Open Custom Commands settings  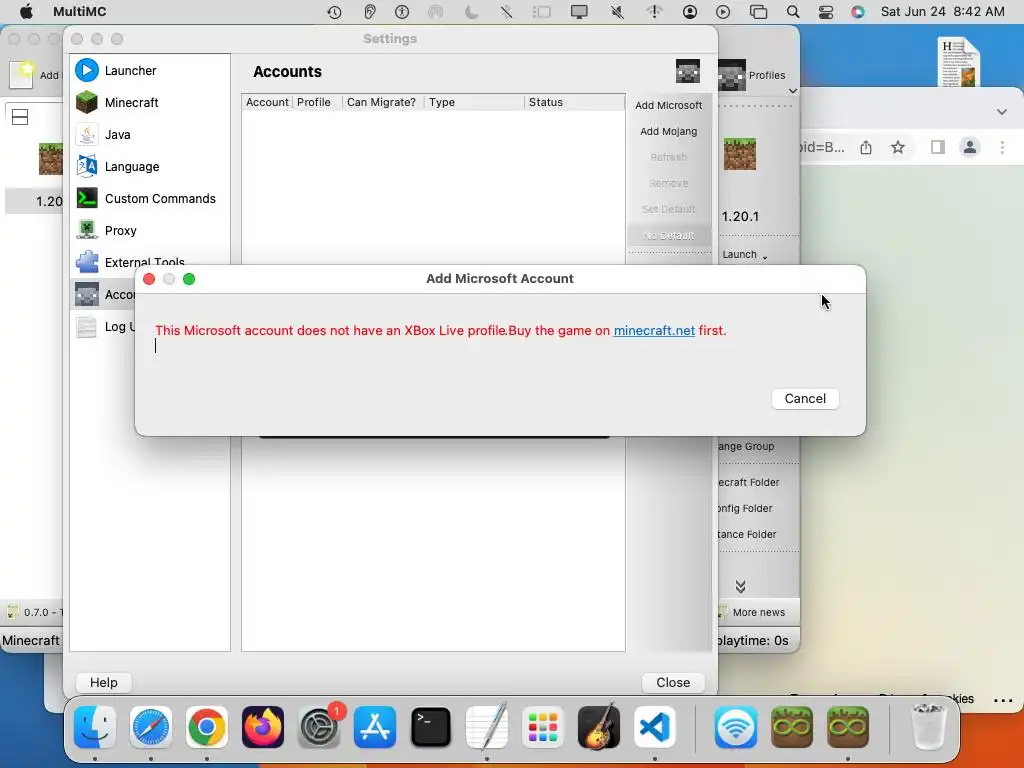[x=160, y=199]
